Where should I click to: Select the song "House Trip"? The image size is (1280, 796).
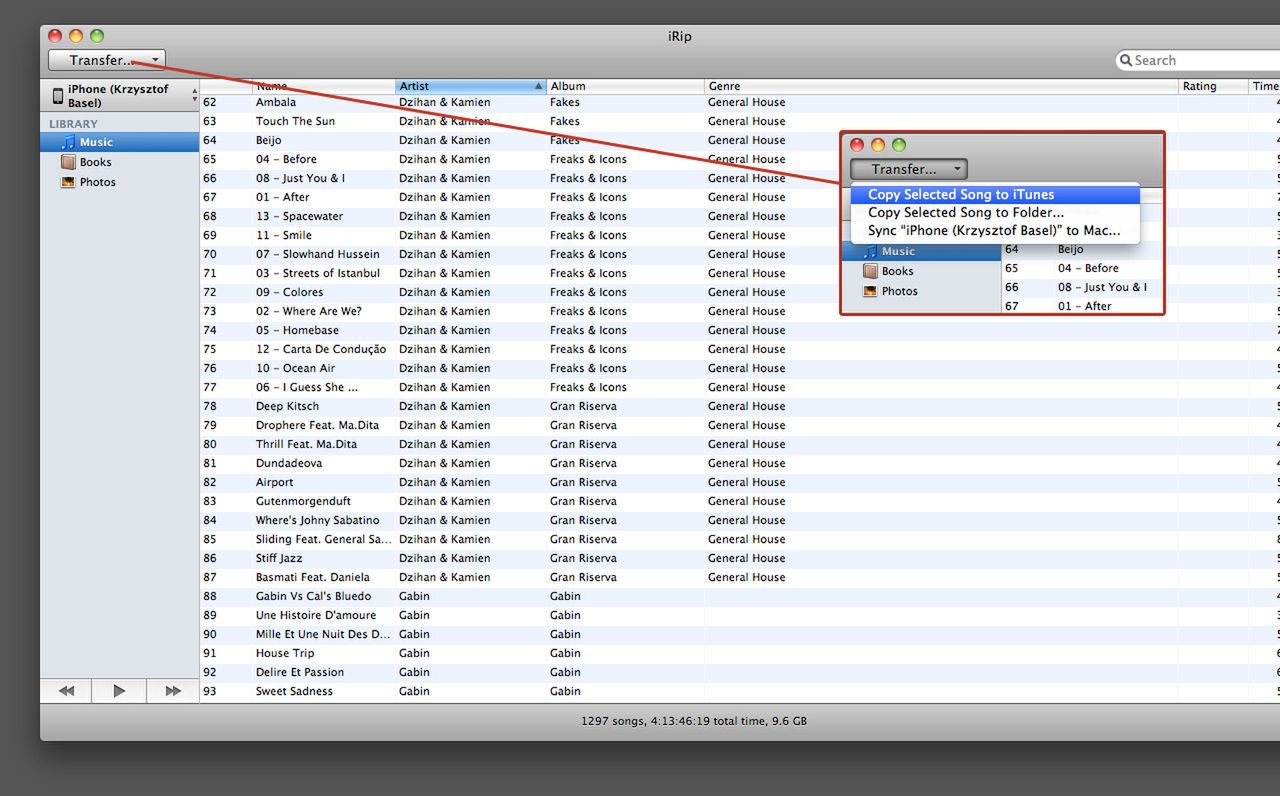click(x=284, y=653)
